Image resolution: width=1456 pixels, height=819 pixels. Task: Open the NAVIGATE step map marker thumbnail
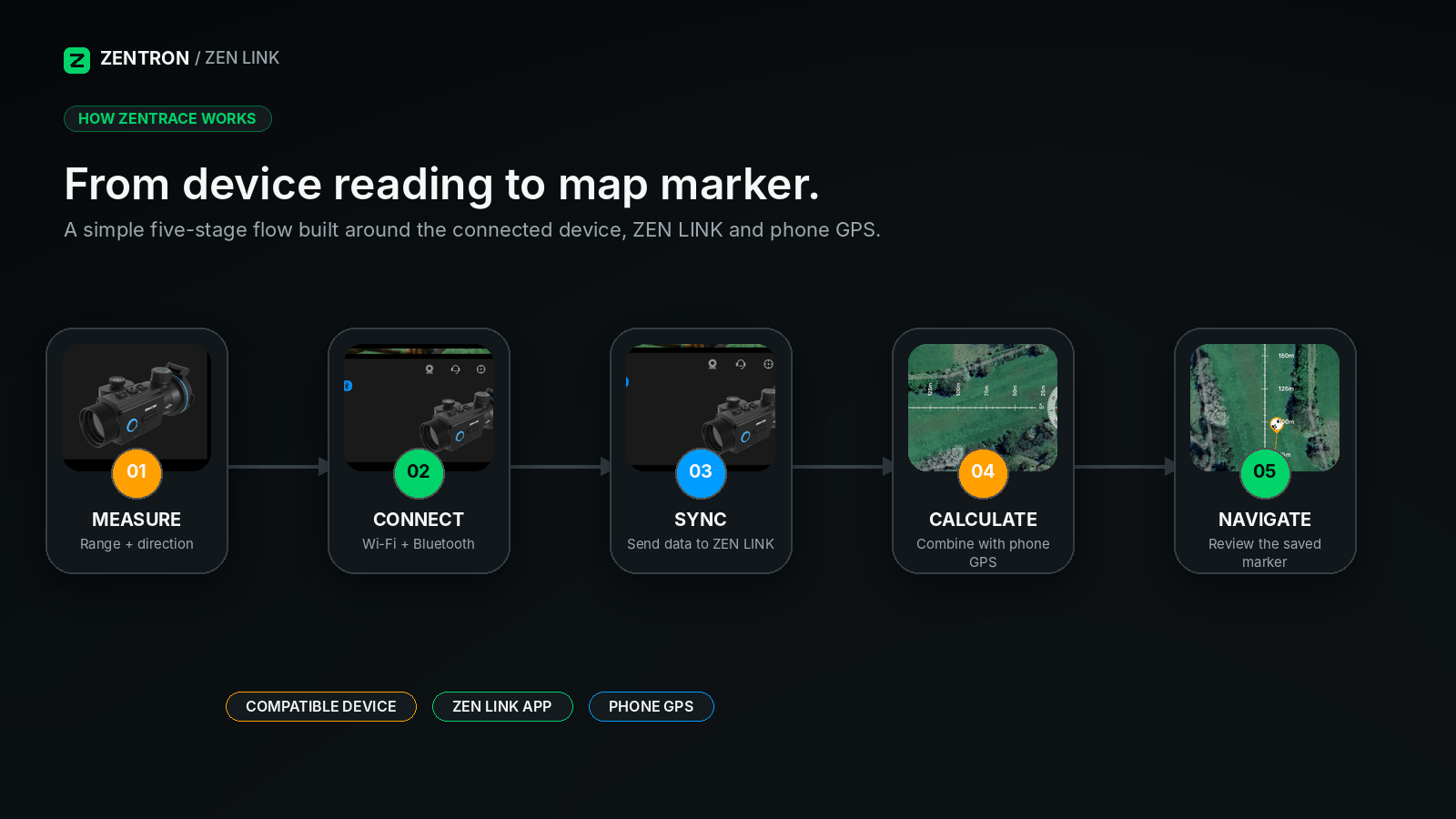[x=1265, y=407]
